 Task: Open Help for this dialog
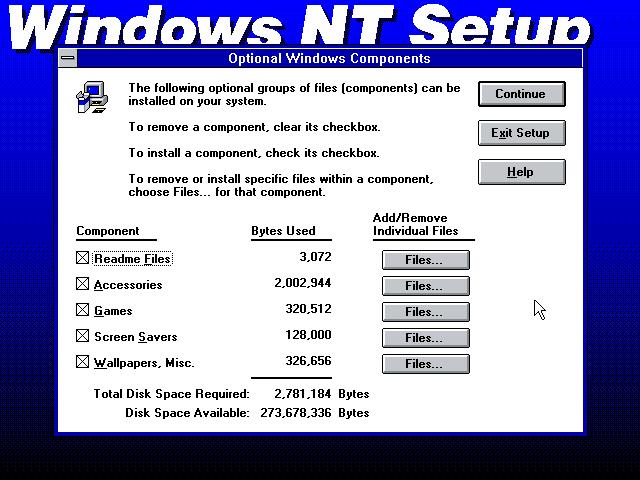tap(522, 172)
